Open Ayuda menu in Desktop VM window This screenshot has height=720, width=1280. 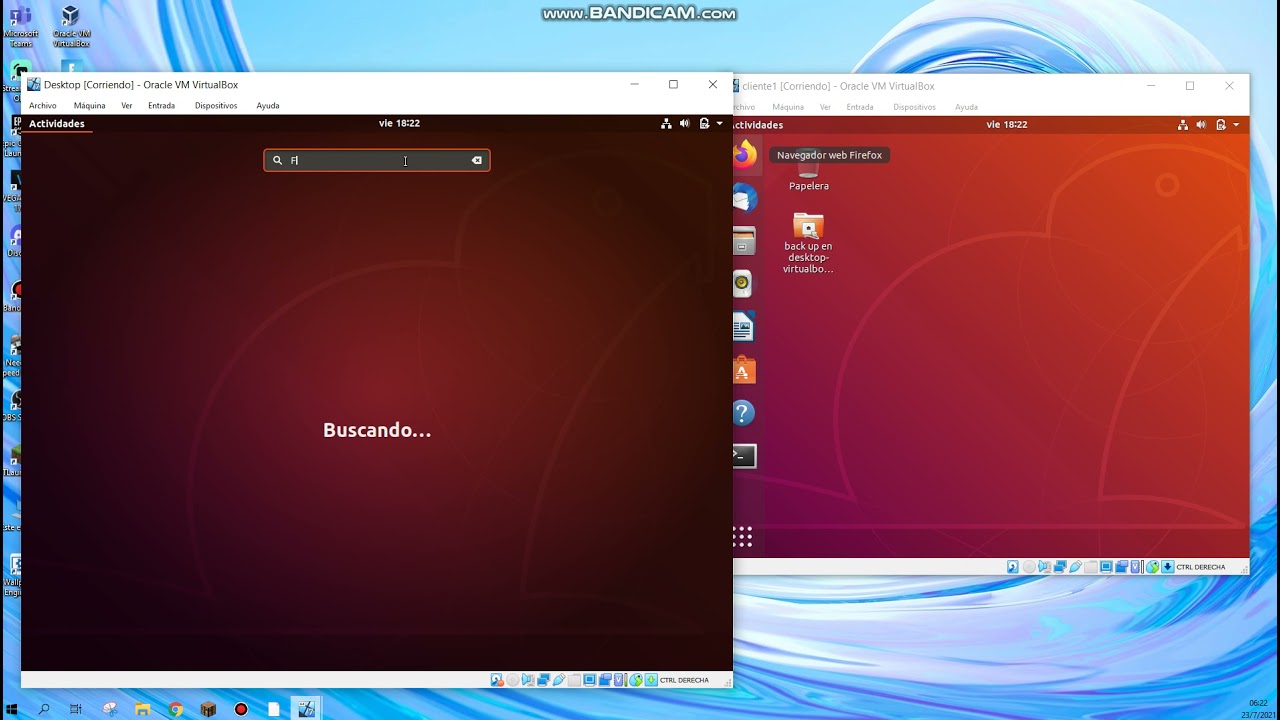click(x=268, y=105)
